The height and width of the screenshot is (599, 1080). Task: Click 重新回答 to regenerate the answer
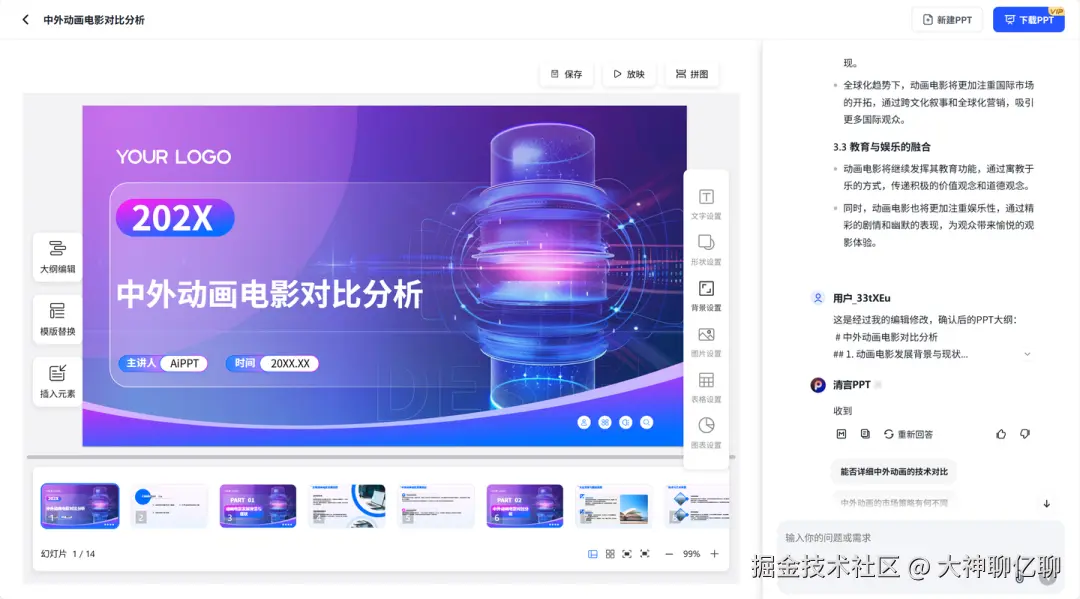coord(908,434)
